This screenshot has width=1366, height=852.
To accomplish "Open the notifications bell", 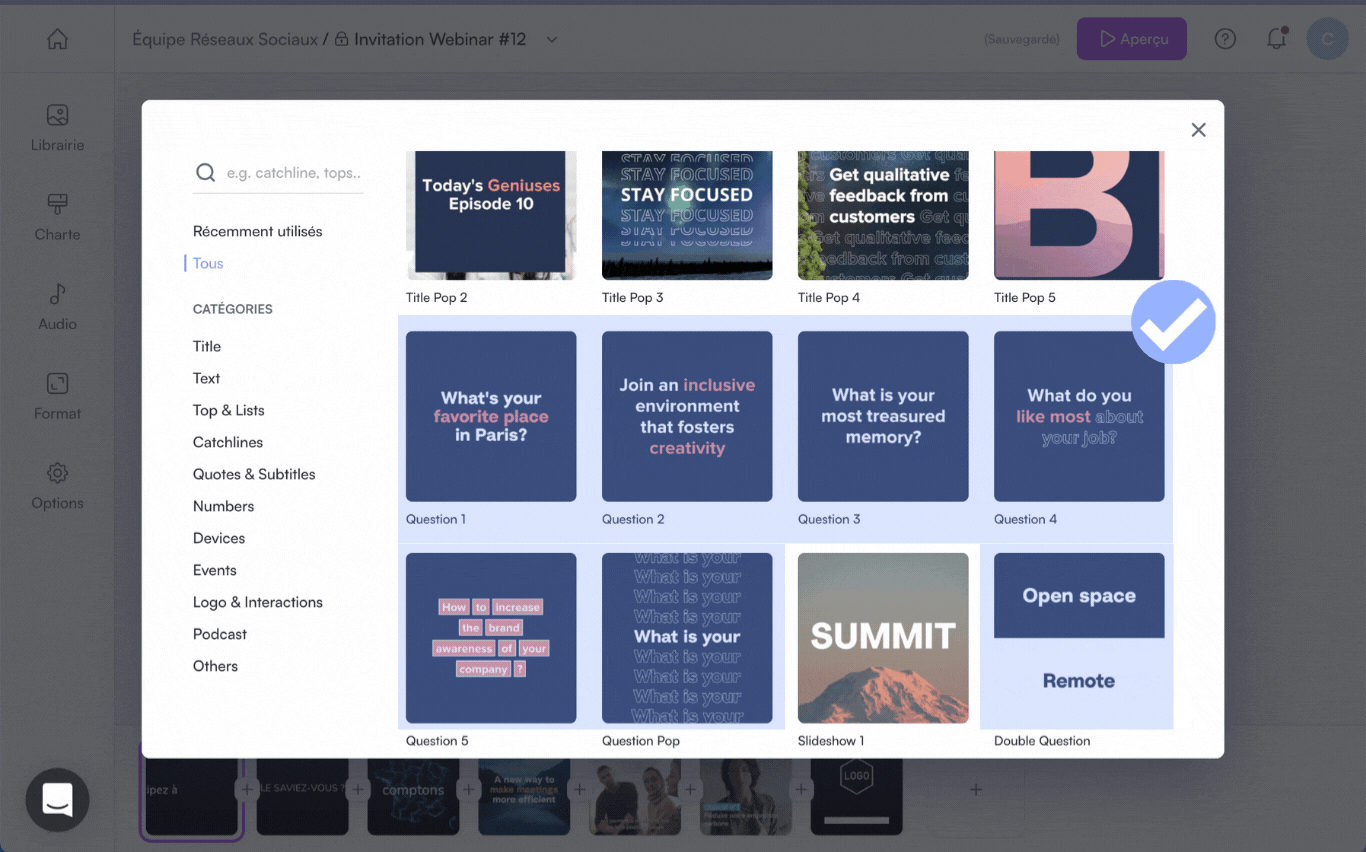I will [x=1276, y=39].
